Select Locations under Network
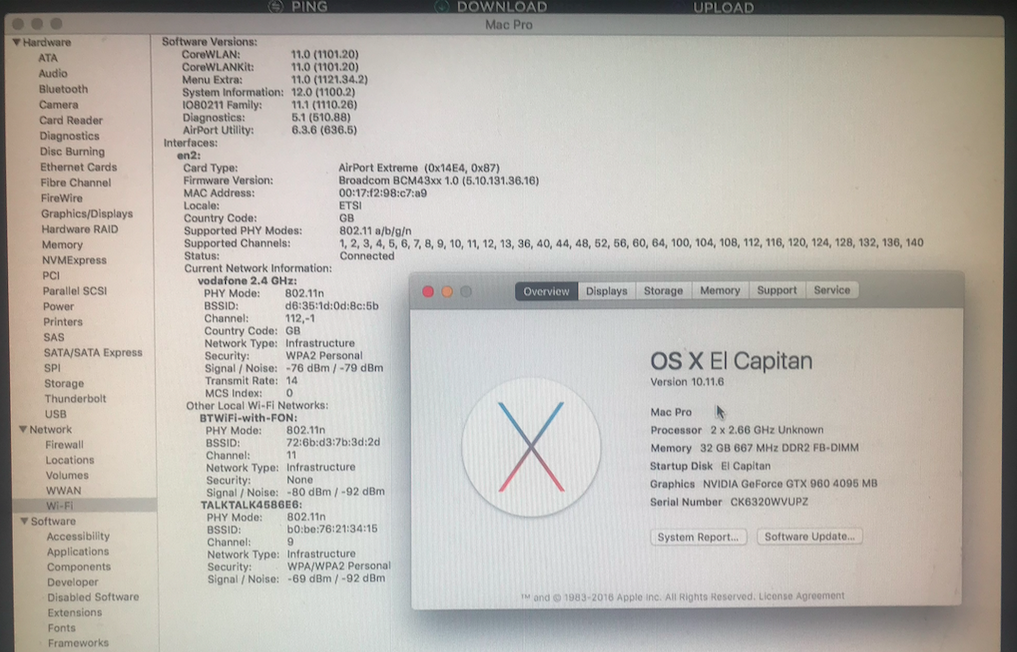The image size is (1017, 652). (x=70, y=460)
